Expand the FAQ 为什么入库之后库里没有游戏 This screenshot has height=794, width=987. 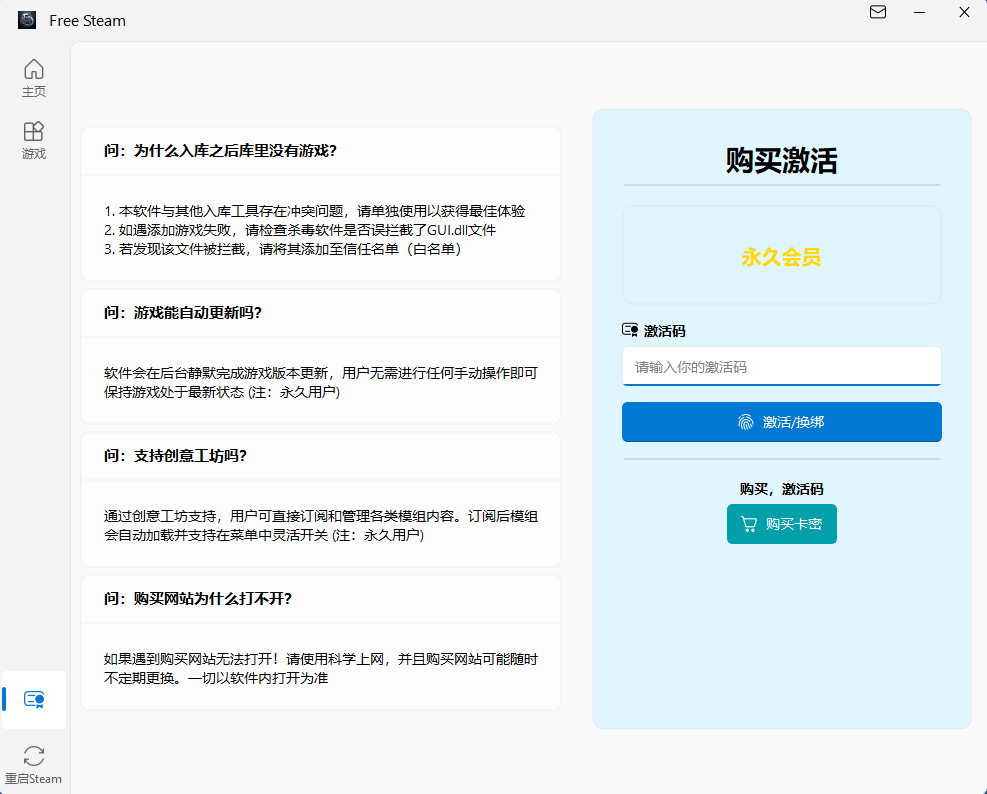pyautogui.click(x=320, y=151)
